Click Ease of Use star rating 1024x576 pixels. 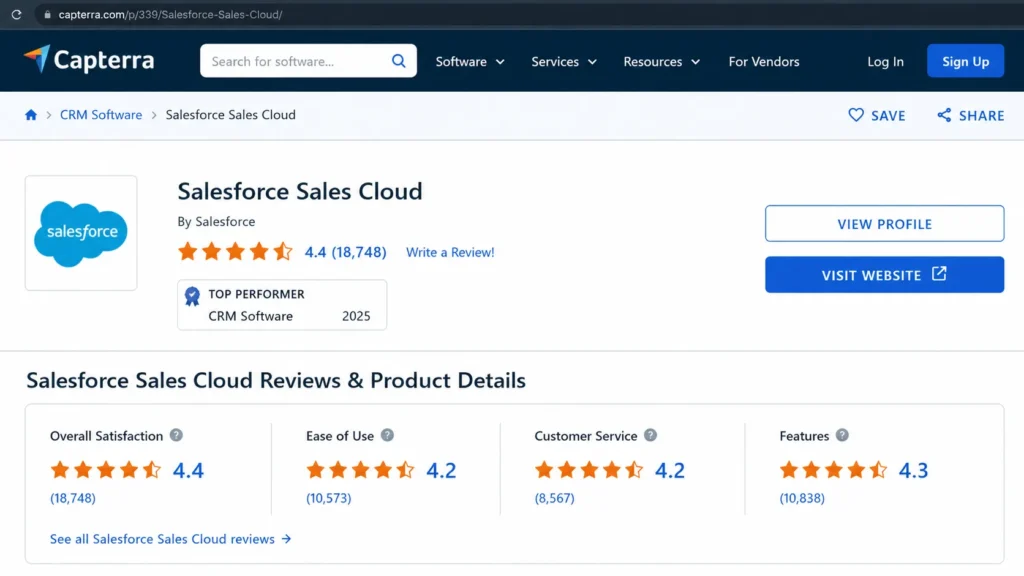pos(360,470)
